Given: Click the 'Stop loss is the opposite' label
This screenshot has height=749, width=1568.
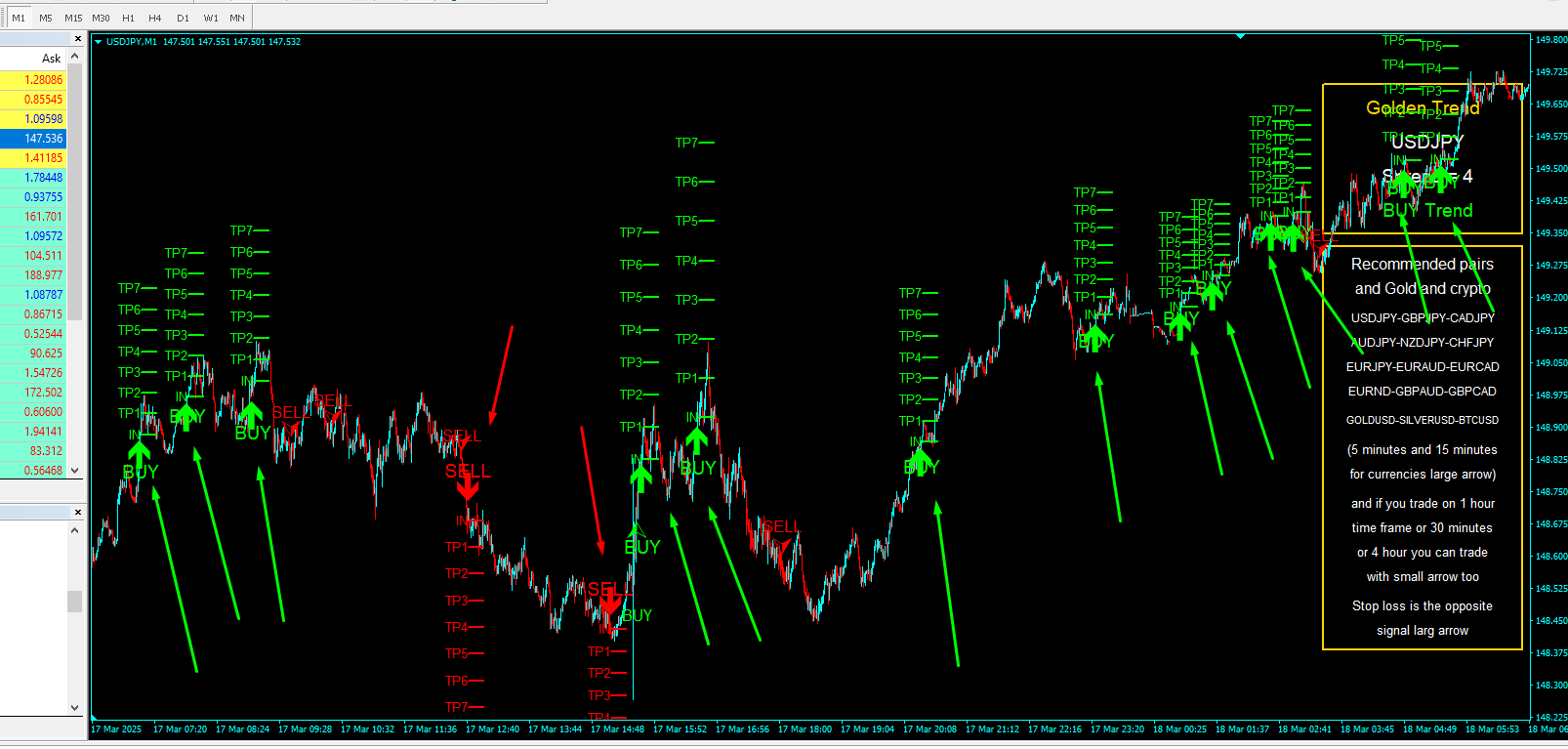Looking at the screenshot, I should 1423,605.
